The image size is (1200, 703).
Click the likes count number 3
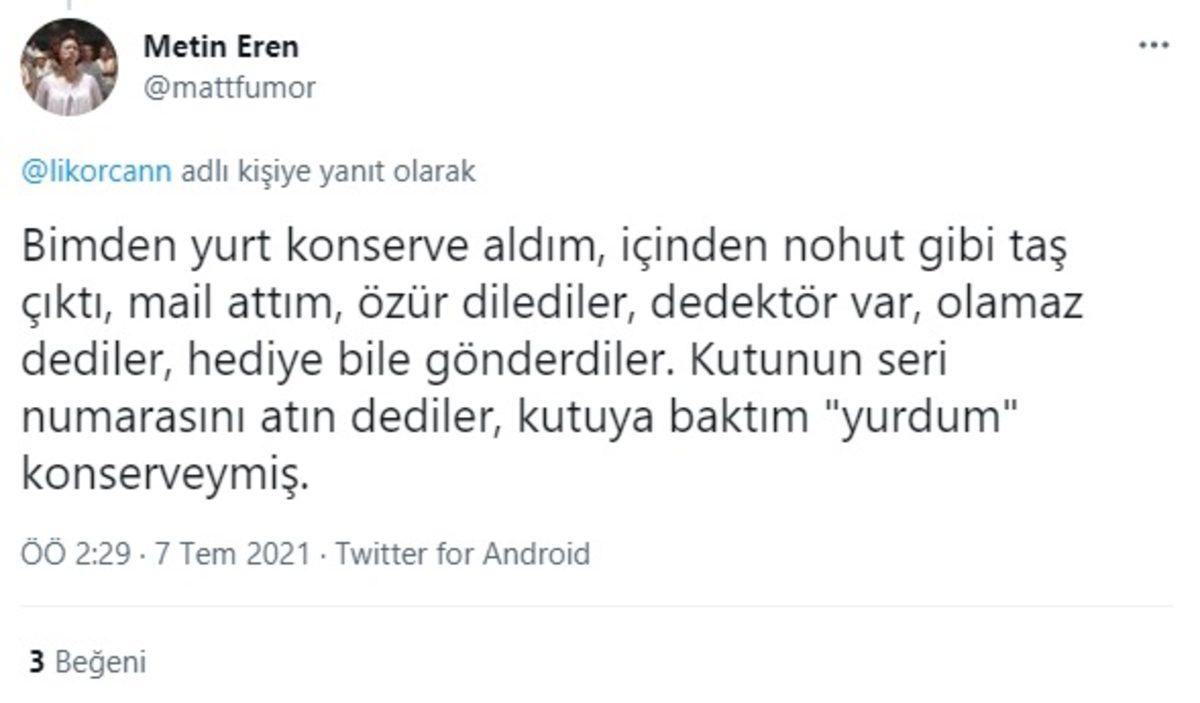pos(37,662)
